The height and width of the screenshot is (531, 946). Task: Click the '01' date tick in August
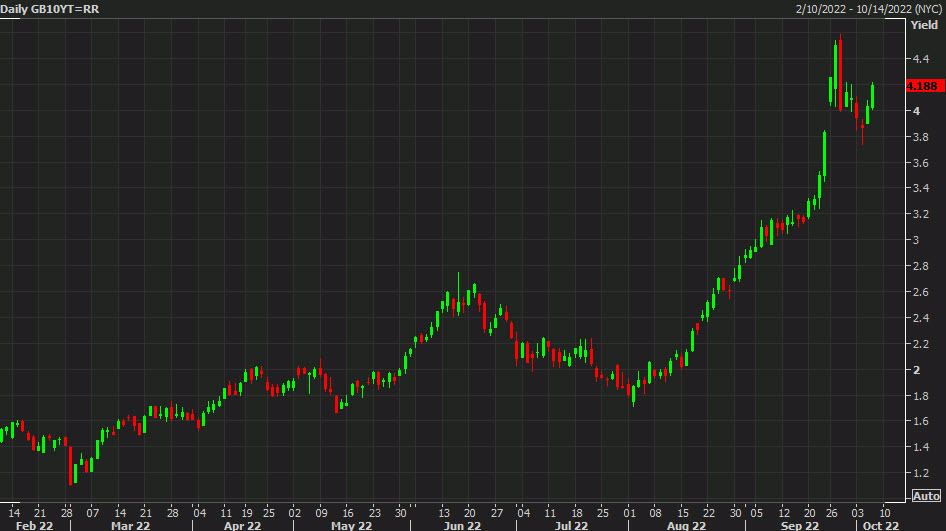tap(629, 513)
